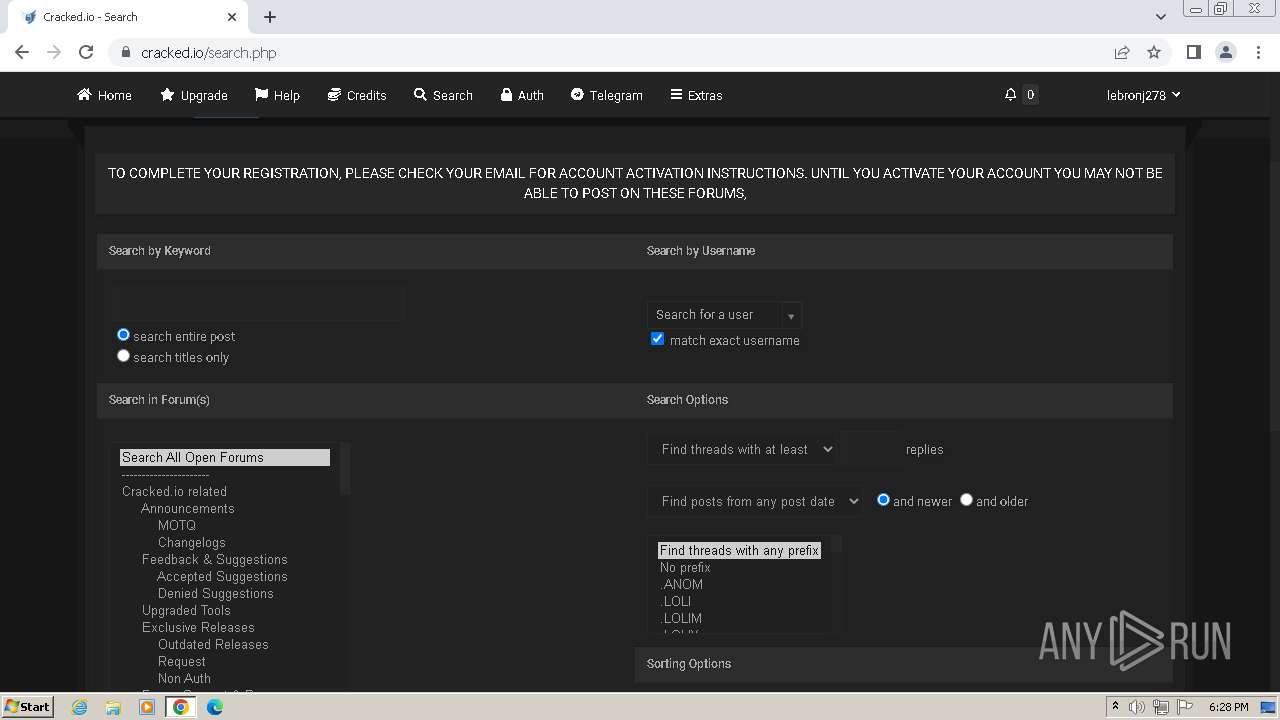Select Non Auth forum entry

click(184, 678)
